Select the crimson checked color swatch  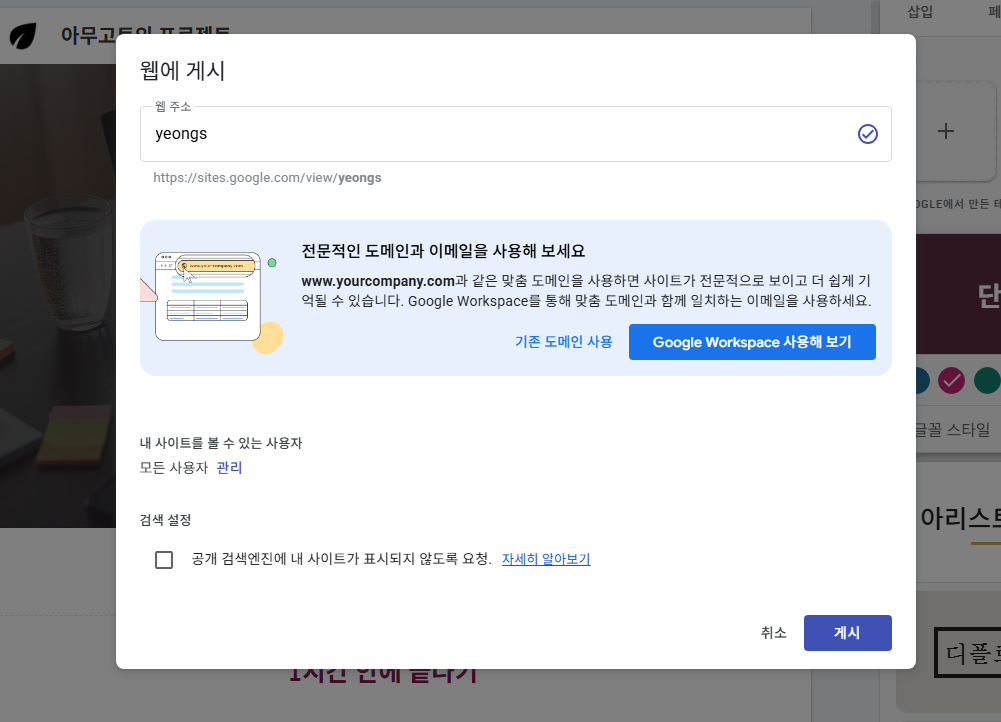pos(951,380)
